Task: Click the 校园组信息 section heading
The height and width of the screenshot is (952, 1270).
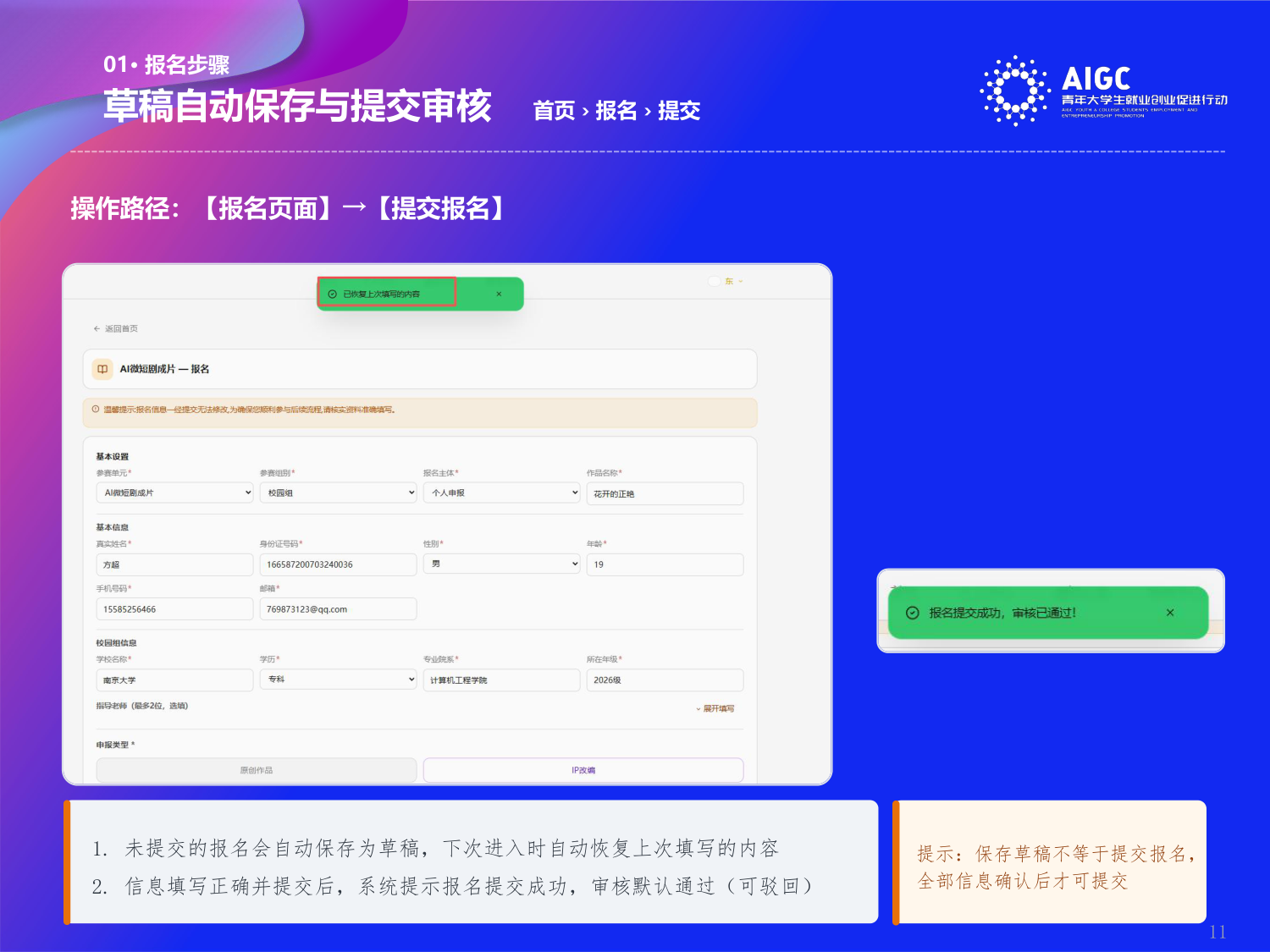Action: 116,643
